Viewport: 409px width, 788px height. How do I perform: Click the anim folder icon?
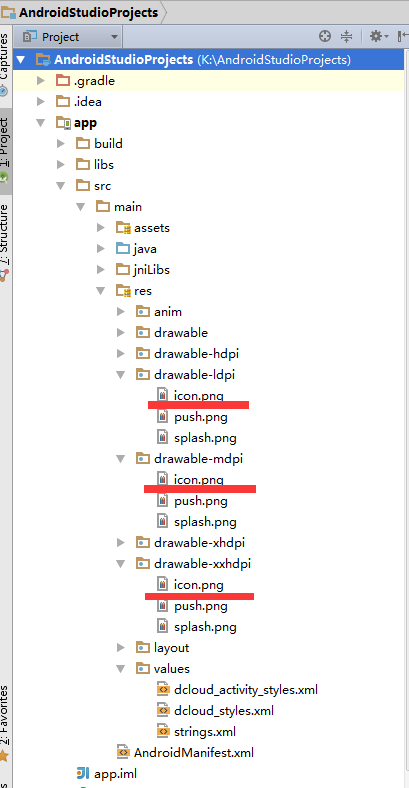click(x=143, y=312)
